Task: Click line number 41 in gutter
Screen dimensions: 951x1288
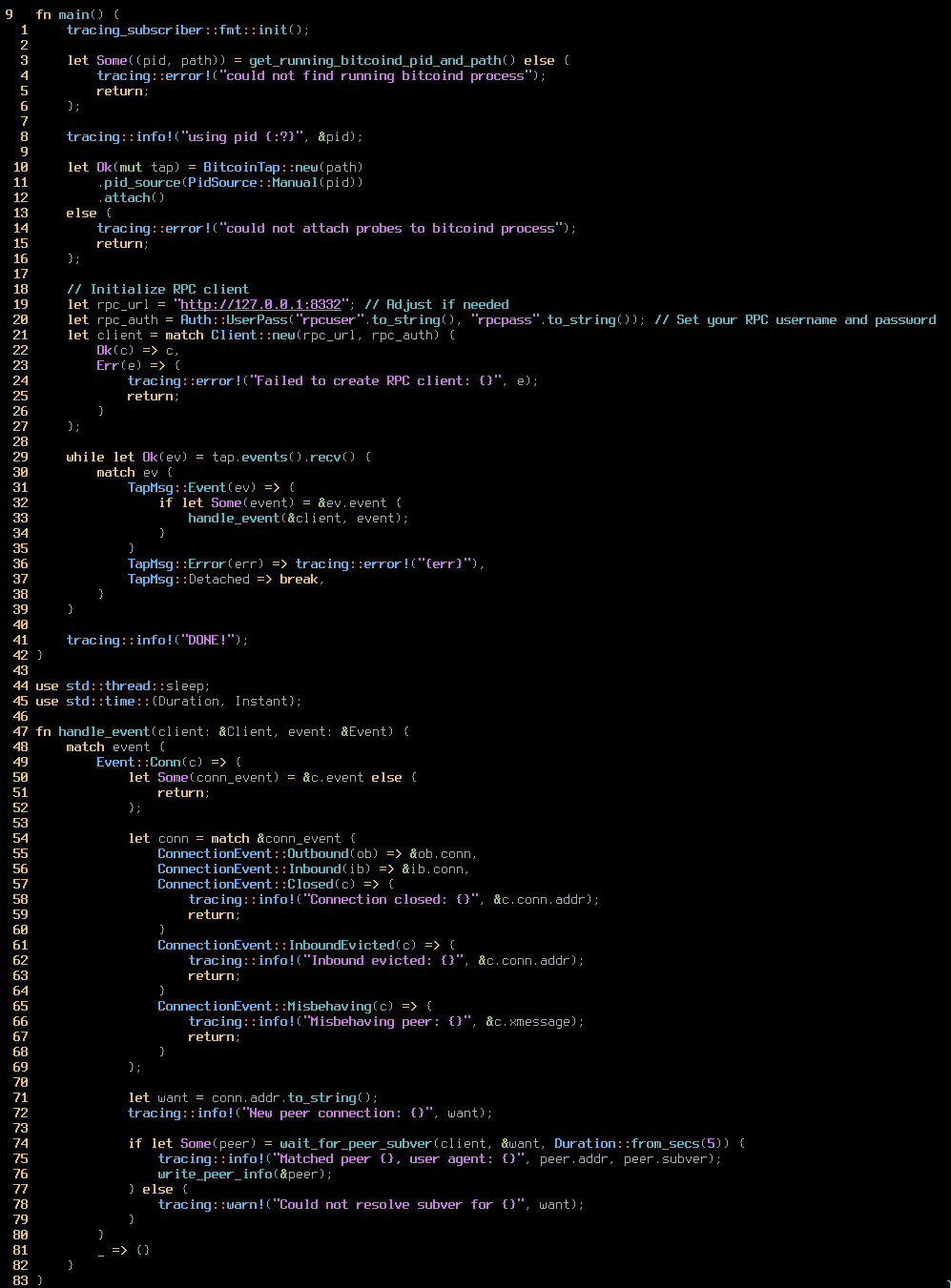Action: tap(20, 640)
